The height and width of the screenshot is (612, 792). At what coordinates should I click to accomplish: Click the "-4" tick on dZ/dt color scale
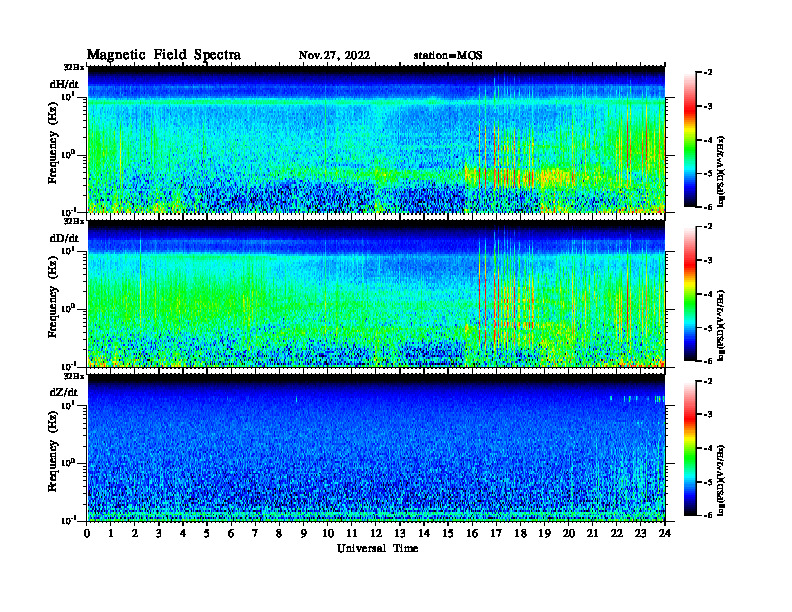[x=708, y=448]
